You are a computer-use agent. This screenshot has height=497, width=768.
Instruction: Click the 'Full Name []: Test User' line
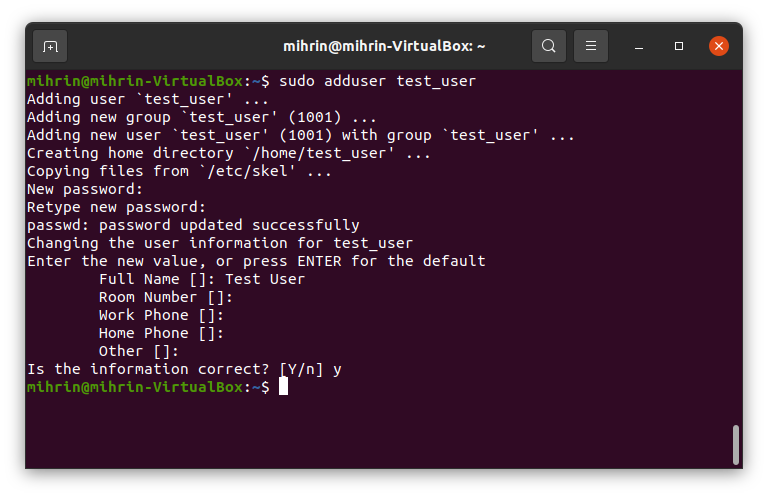(x=202, y=279)
